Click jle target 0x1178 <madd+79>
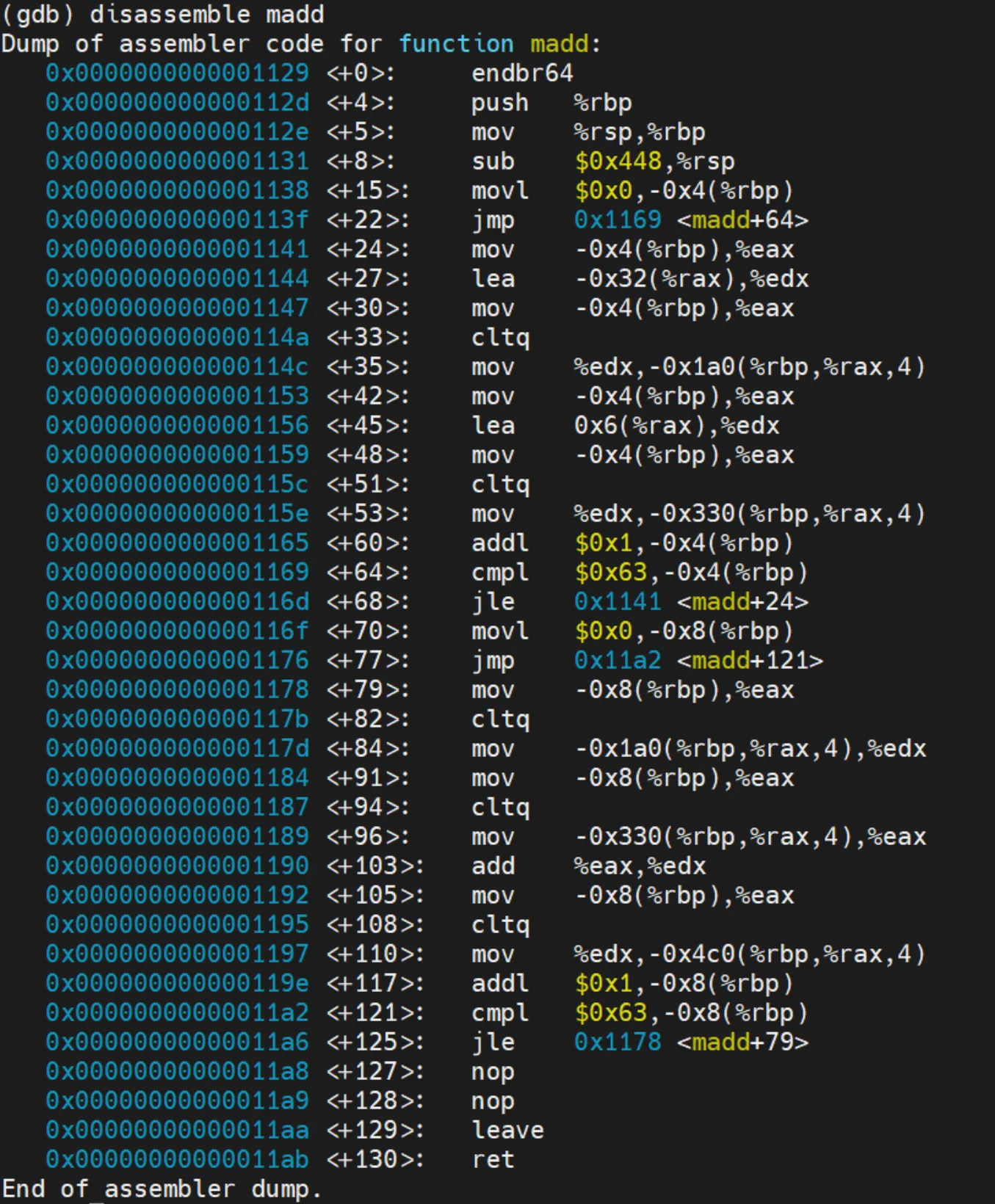995x1204 pixels. [690, 1042]
